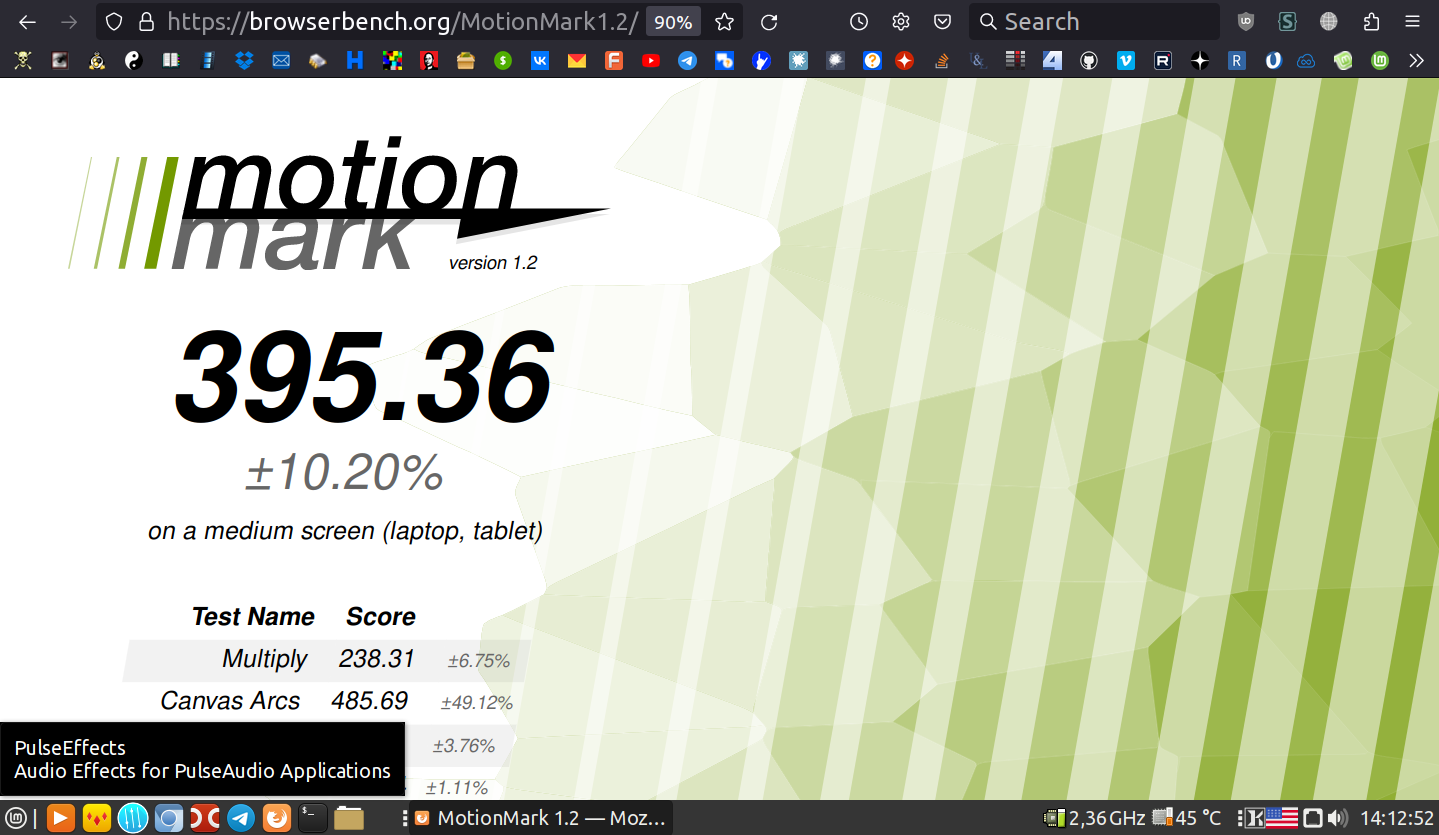Reset the 90% zoom level
The image size is (1439, 835).
click(x=673, y=22)
